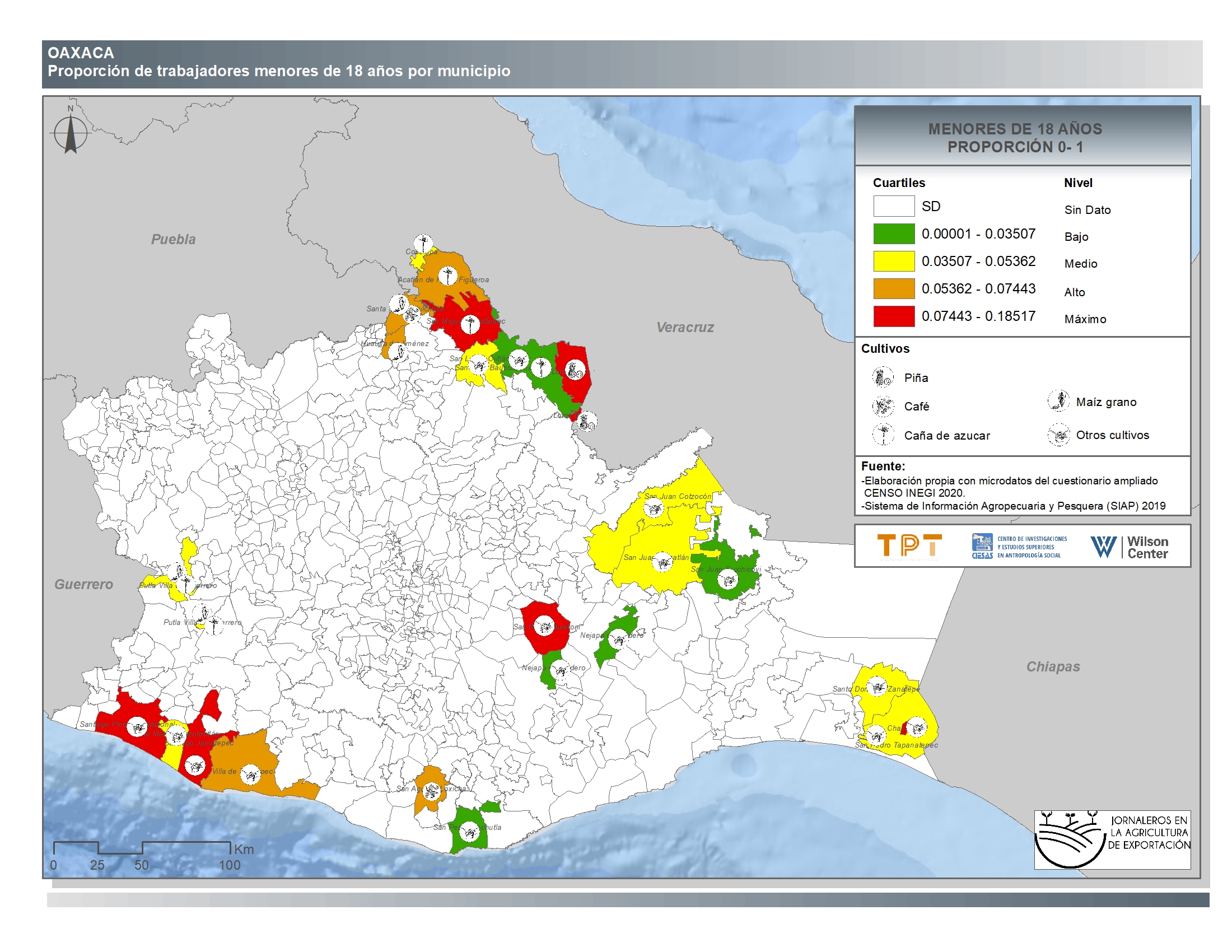Click the CIESAS logo
Image resolution: width=1232 pixels, height=952 pixels.
tap(1018, 546)
